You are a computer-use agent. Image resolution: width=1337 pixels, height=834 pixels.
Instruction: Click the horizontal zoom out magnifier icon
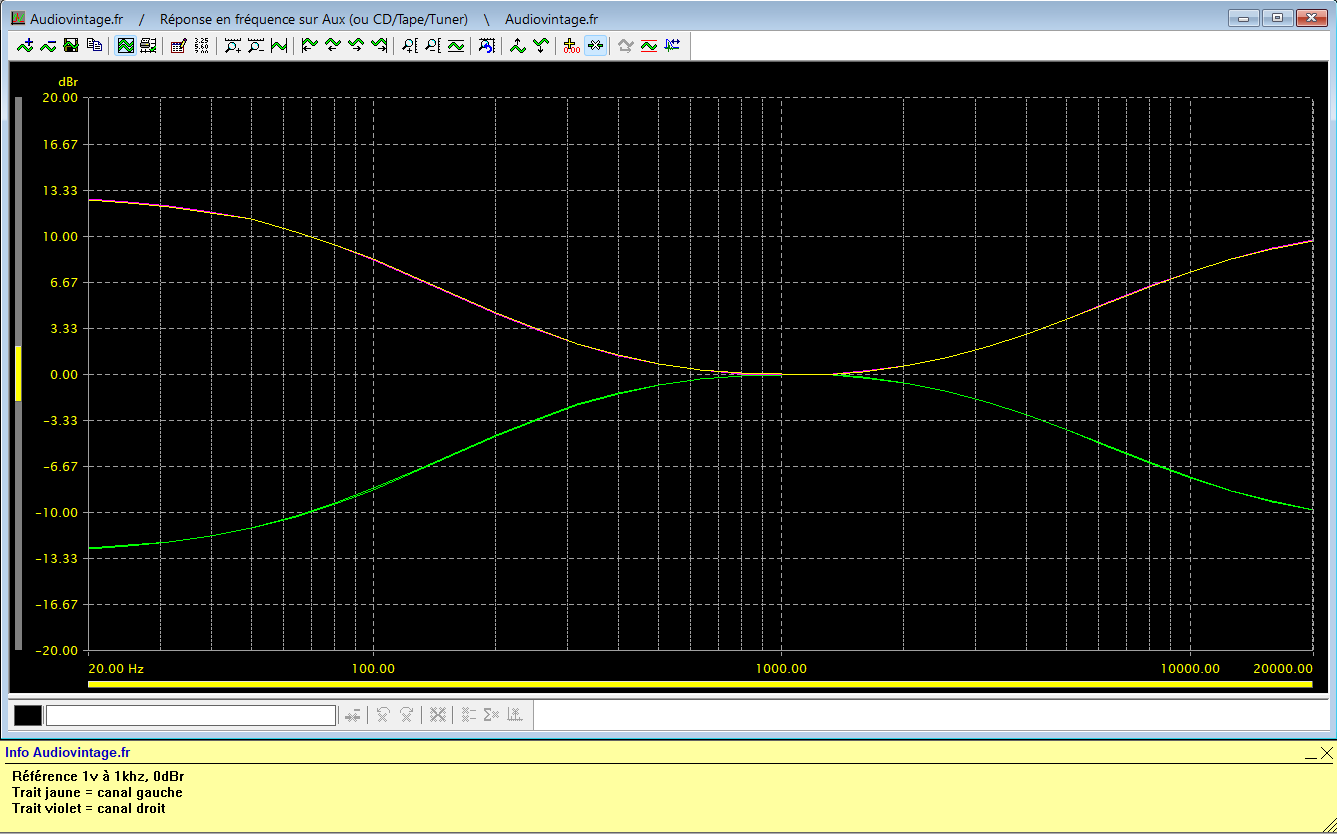pyautogui.click(x=255, y=45)
